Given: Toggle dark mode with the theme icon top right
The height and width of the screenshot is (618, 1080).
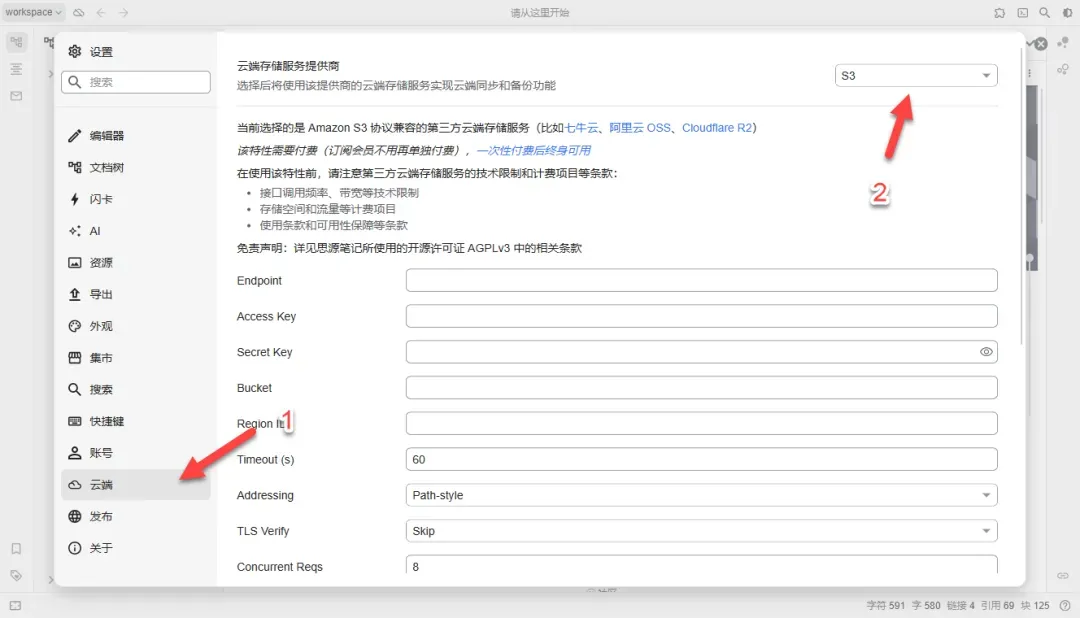Looking at the screenshot, I should pyautogui.click(x=1066, y=13).
